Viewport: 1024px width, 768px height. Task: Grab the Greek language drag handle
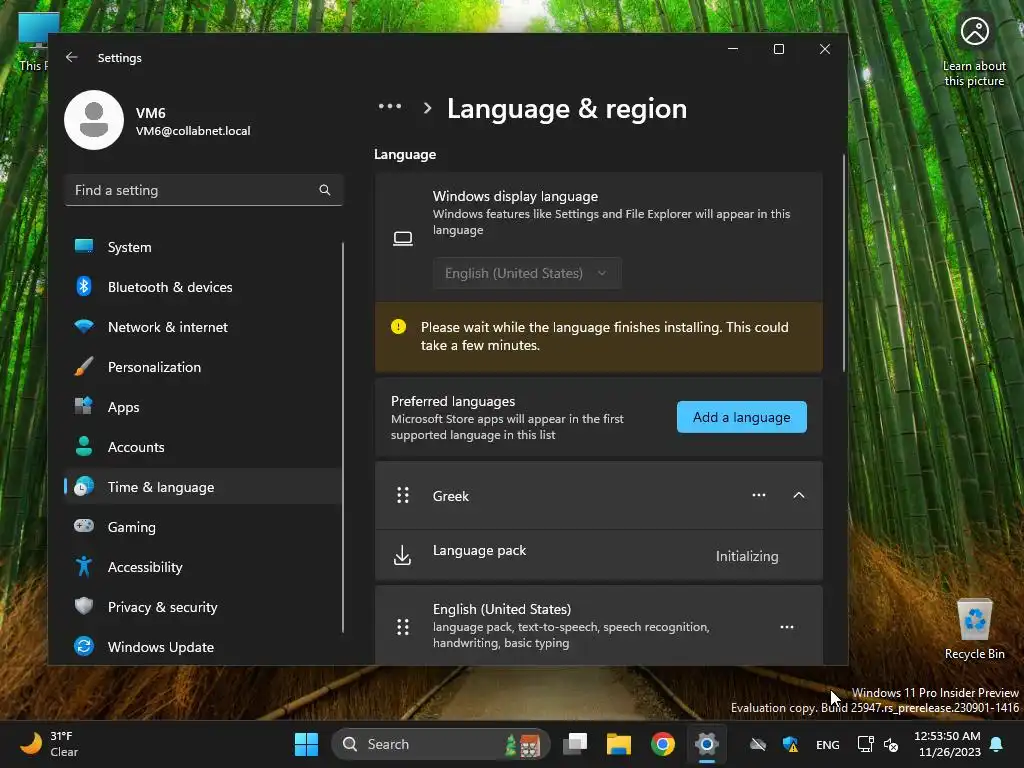pos(403,496)
